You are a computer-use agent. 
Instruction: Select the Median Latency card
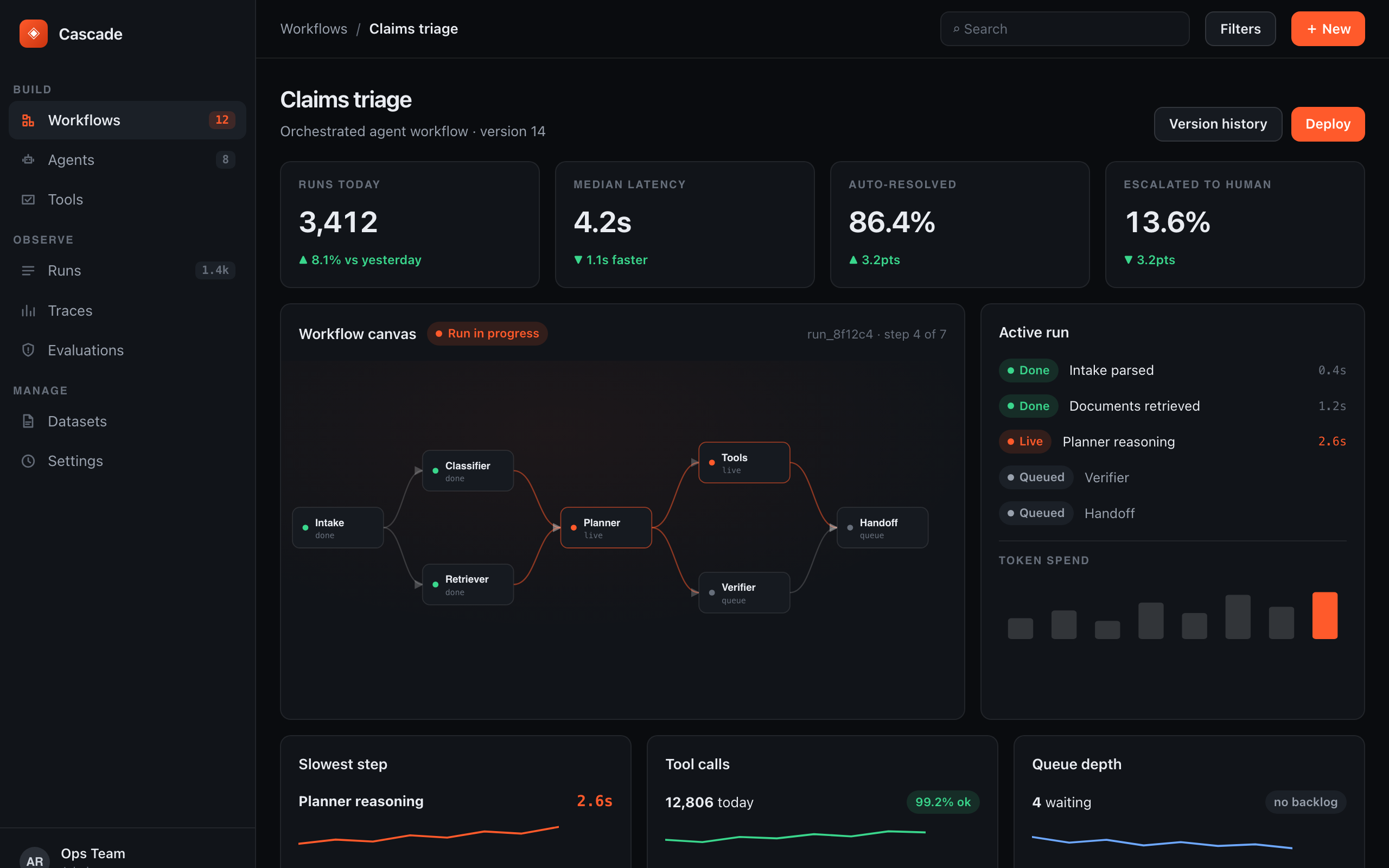click(x=685, y=225)
